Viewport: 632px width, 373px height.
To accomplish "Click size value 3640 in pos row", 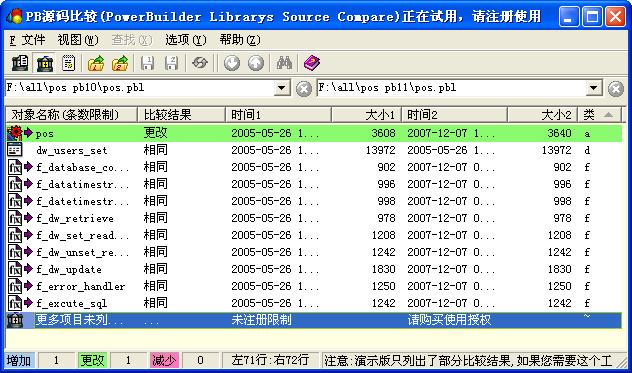I will click(559, 133).
